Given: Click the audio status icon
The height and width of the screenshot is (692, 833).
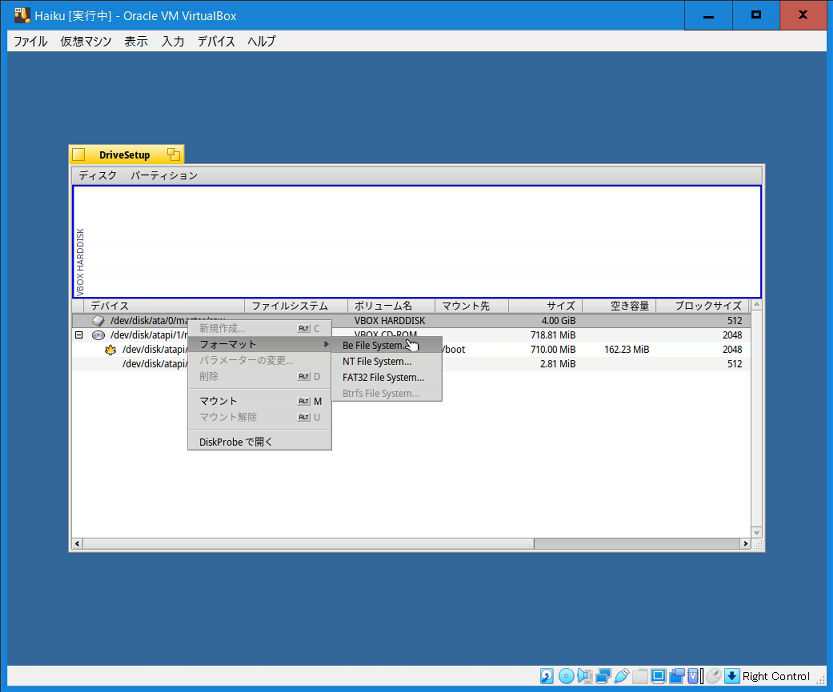Looking at the screenshot, I should pos(584,676).
